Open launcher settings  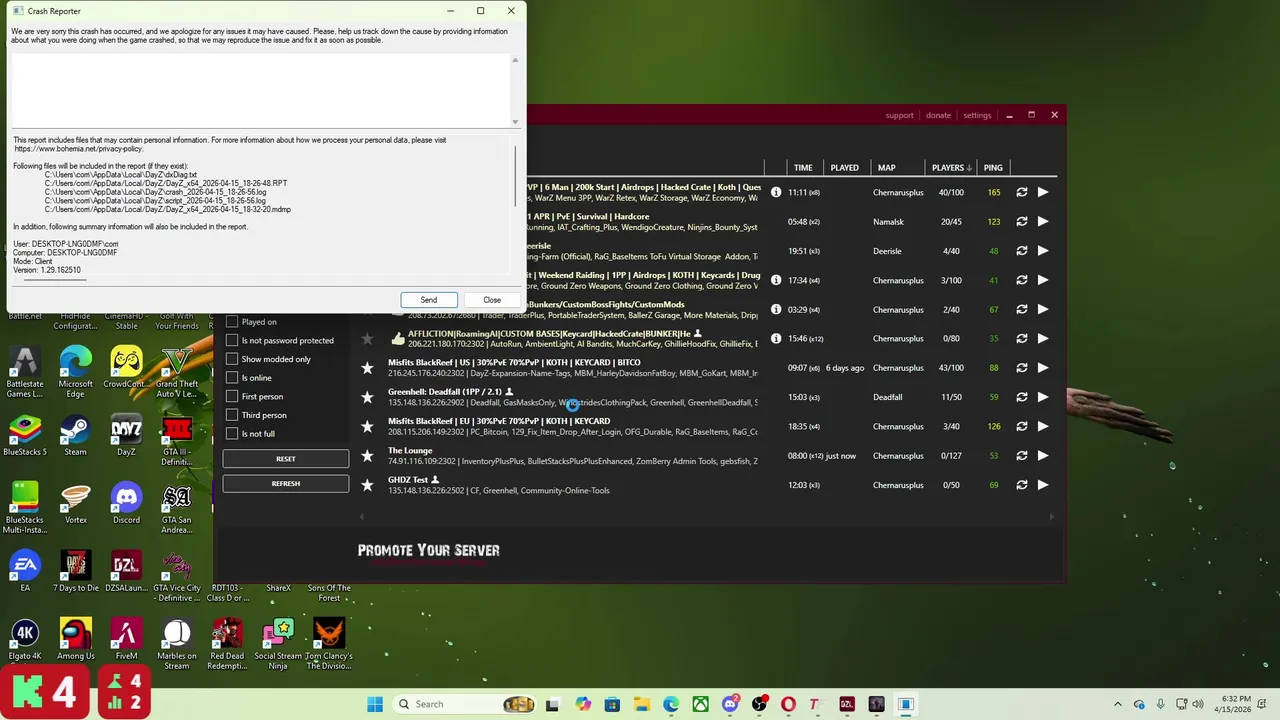977,115
